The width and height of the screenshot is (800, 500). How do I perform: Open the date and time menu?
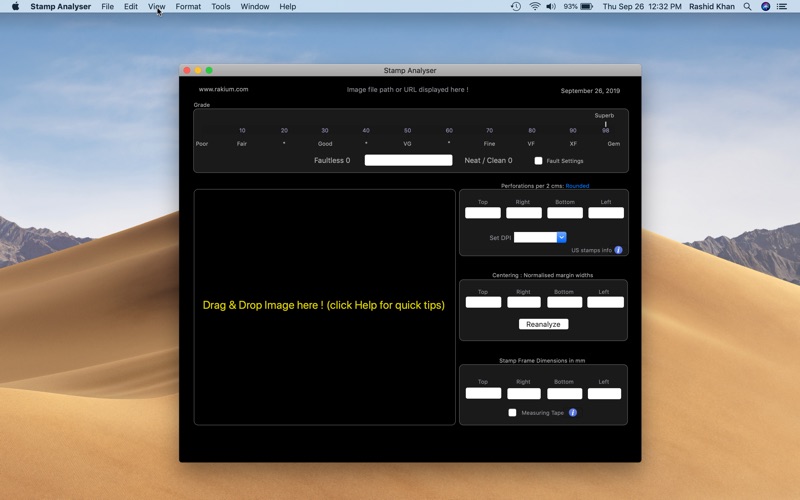642,7
